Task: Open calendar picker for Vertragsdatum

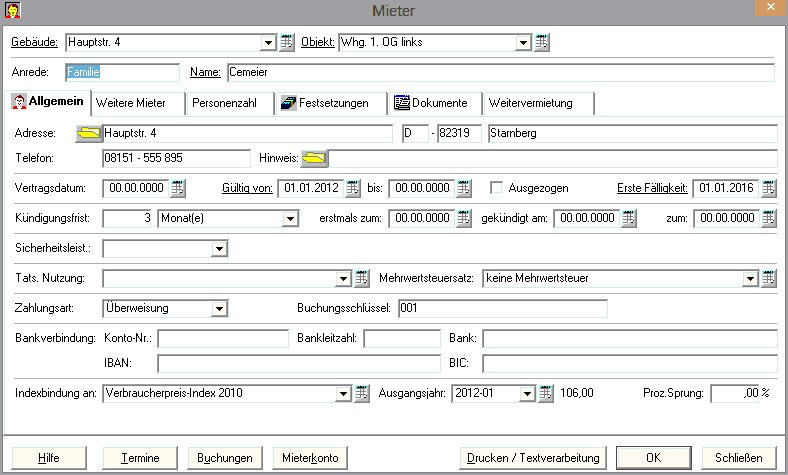Action: pyautogui.click(x=177, y=188)
